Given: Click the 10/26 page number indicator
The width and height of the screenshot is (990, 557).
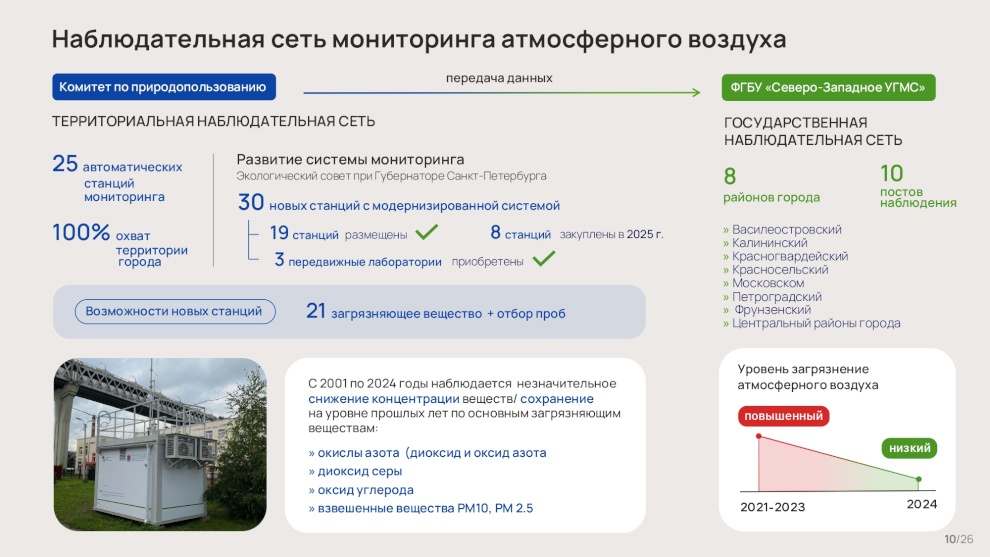Looking at the screenshot, I should click(958, 539).
